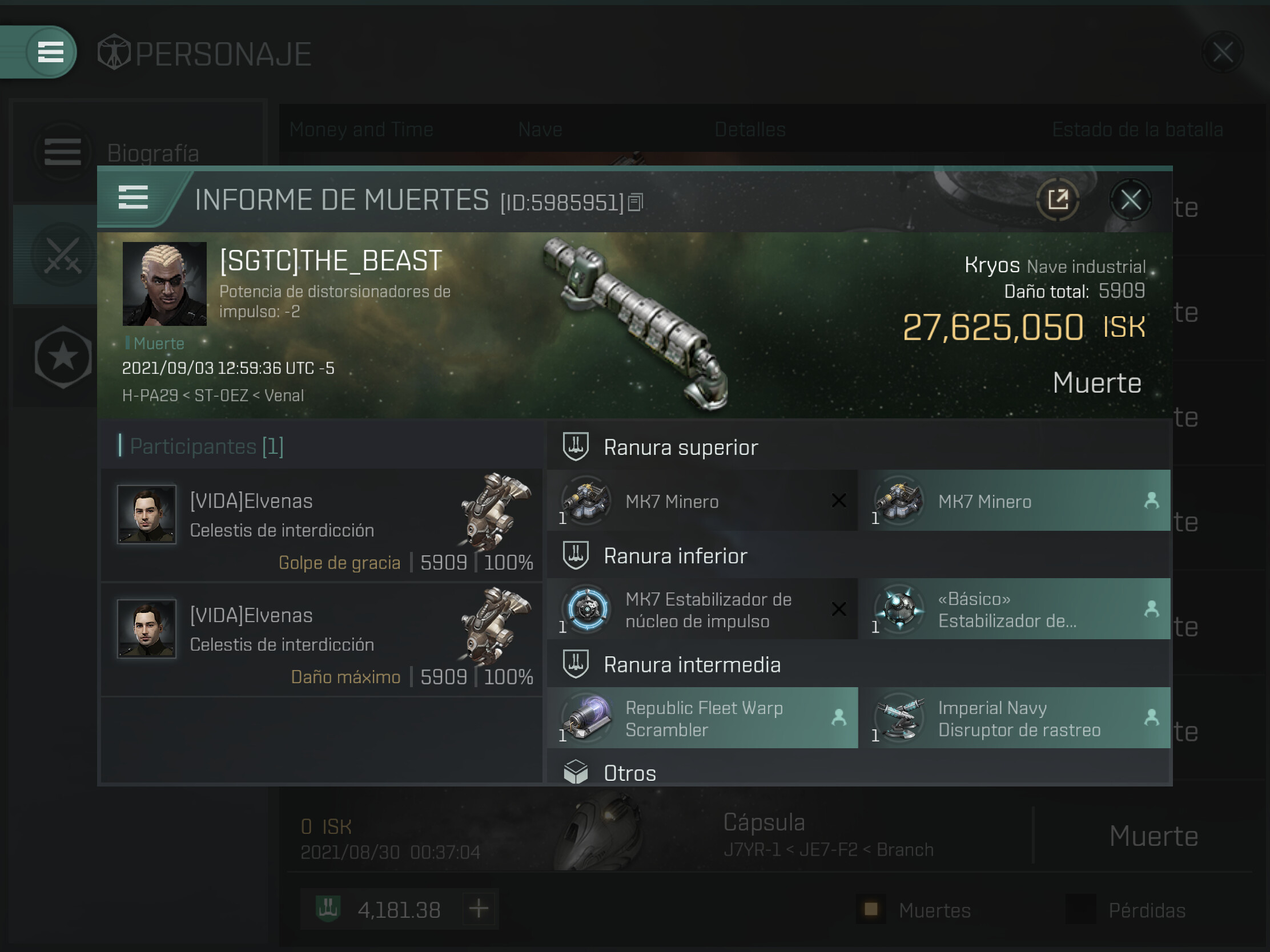Open Elvenas Golpe de gracia participant entry

(323, 526)
